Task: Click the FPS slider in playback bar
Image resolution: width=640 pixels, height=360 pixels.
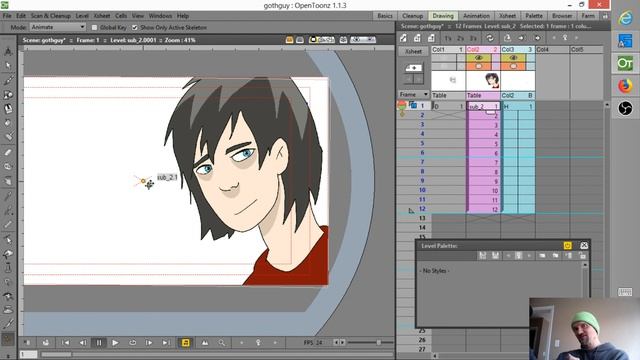Action: click(x=371, y=342)
